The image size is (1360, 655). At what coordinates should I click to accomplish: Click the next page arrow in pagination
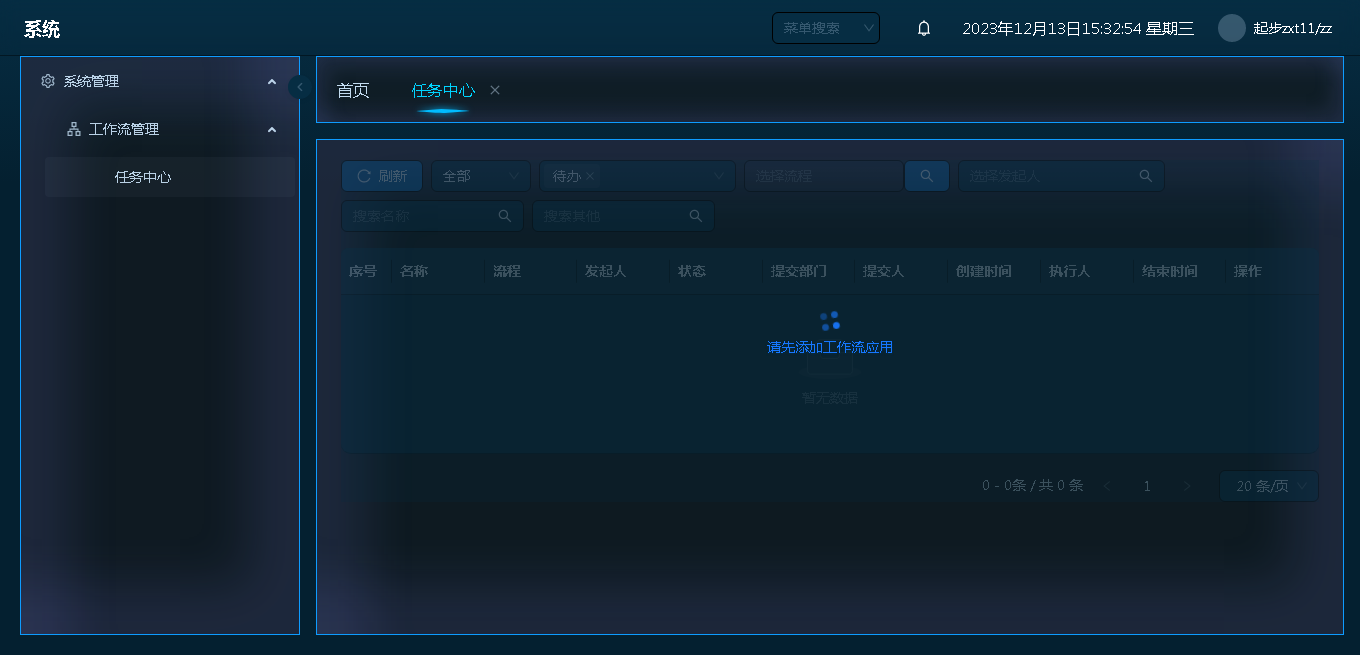(1187, 486)
